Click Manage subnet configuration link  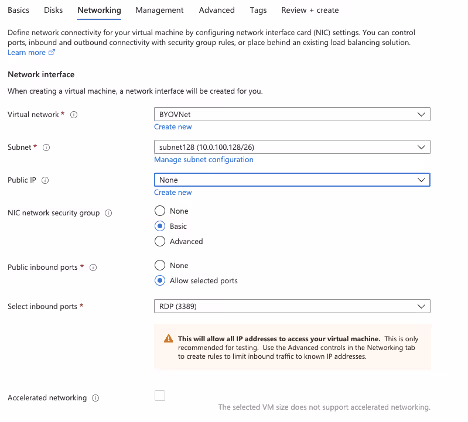(x=204, y=159)
